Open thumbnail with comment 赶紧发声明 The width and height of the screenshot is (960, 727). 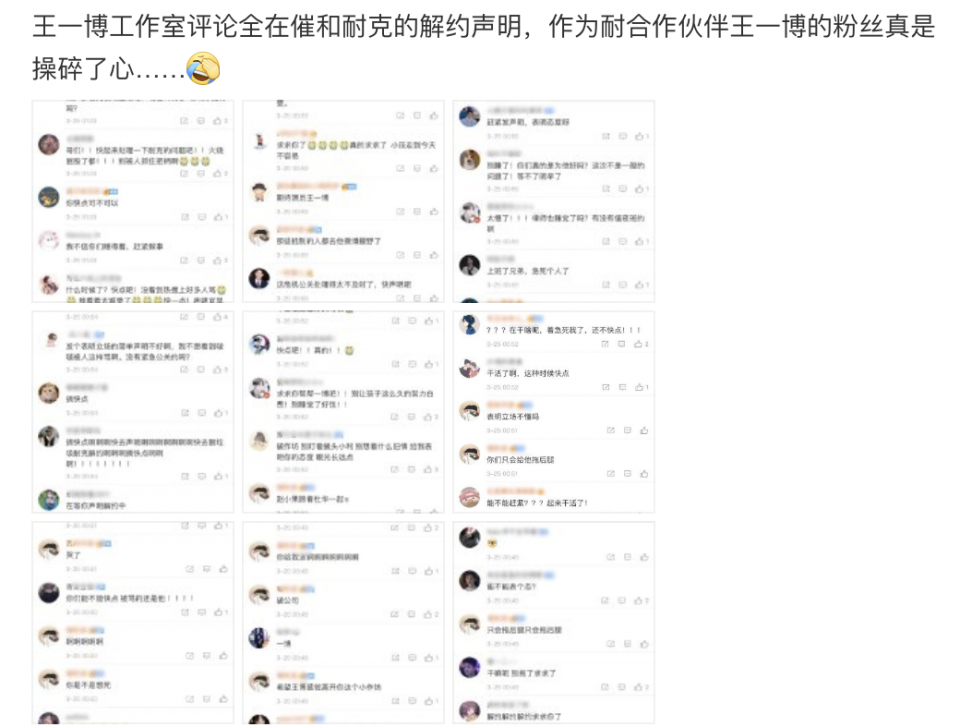(553, 202)
